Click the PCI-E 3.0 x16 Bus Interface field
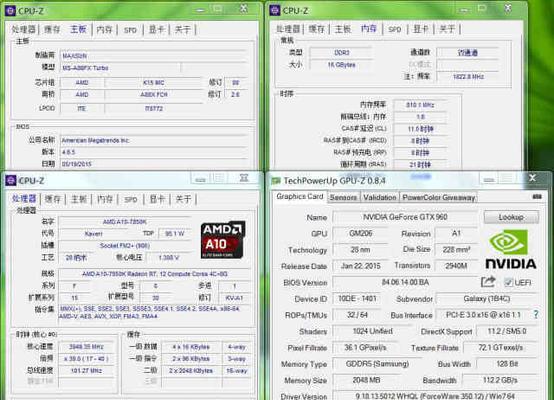 point(483,315)
